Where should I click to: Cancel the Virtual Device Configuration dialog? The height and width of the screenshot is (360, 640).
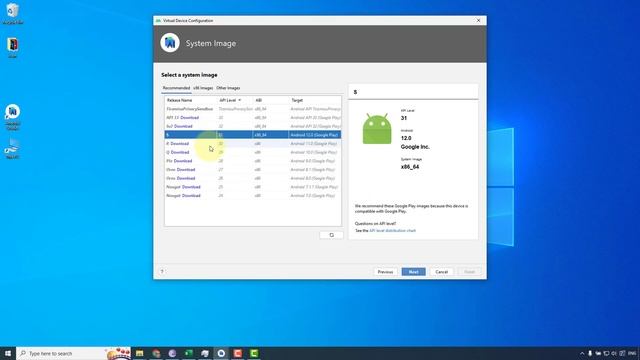click(x=441, y=272)
